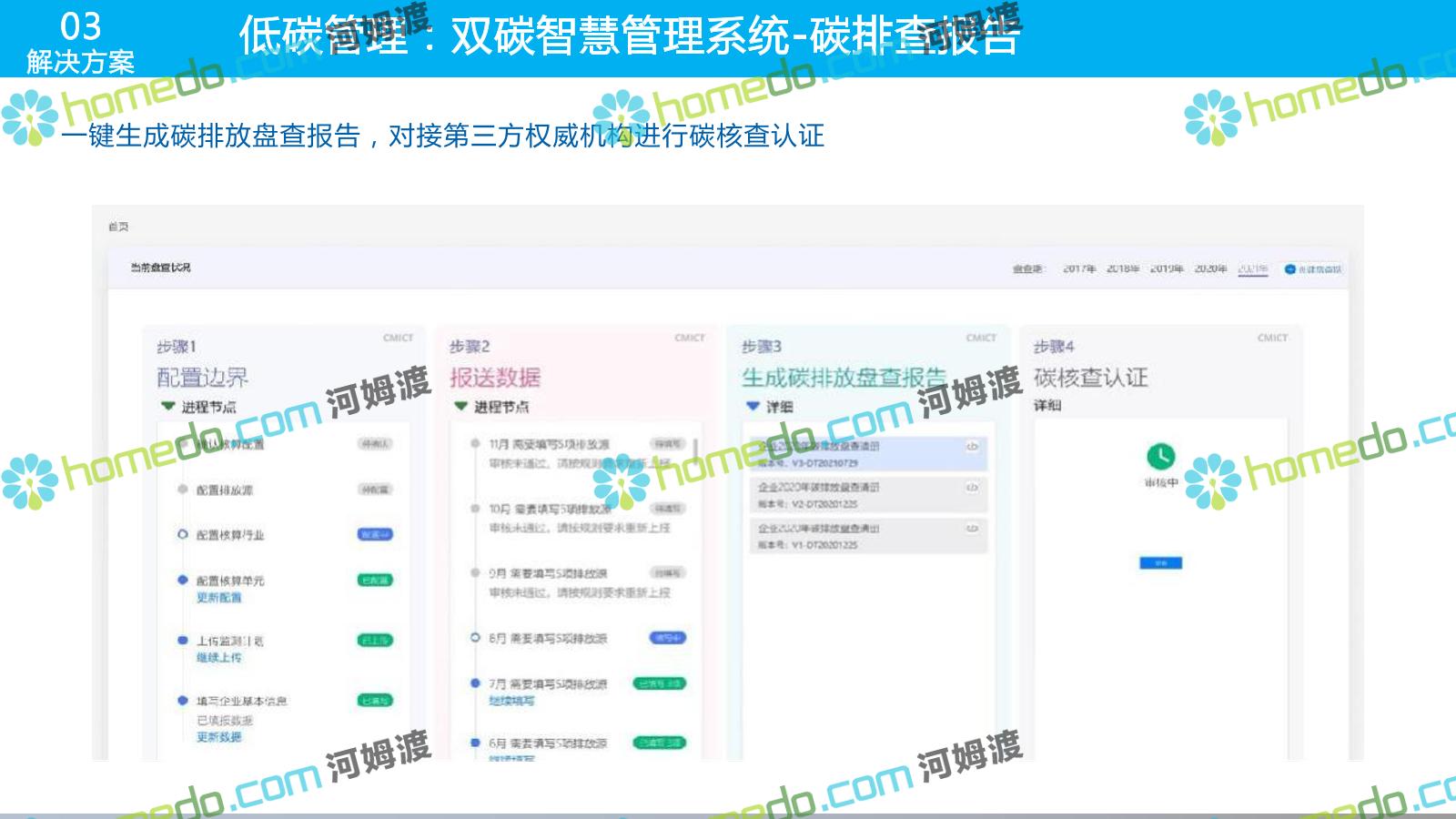
Task: Click the green clock 审核中 status icon
Action: click(x=1160, y=456)
